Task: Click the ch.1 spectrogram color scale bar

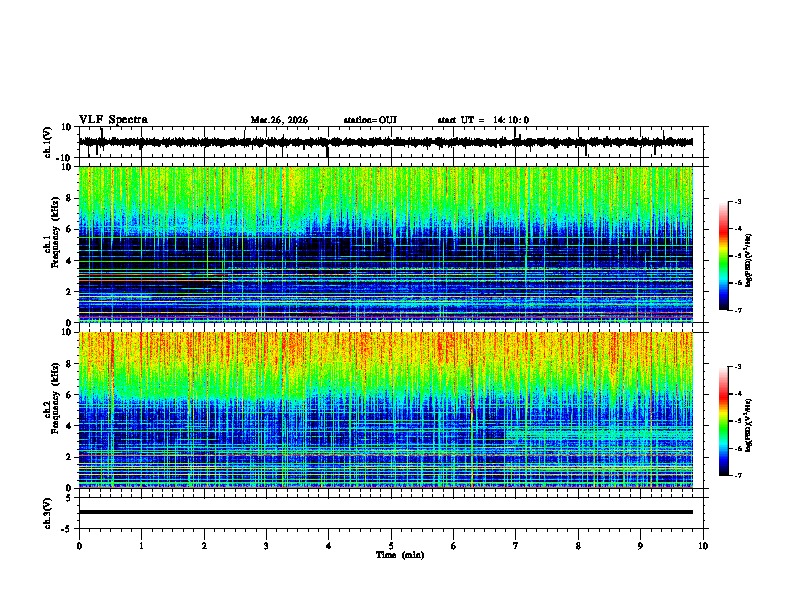Action: [x=724, y=256]
